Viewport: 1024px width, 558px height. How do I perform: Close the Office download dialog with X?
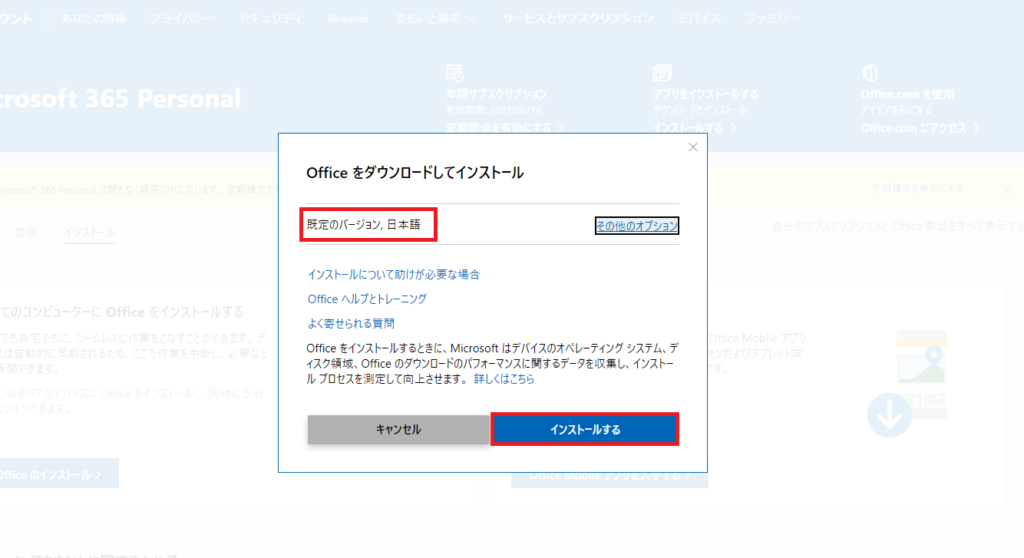(x=693, y=147)
